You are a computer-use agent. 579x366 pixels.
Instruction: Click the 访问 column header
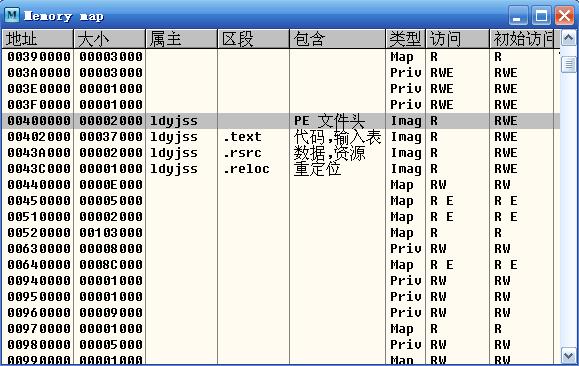pyautogui.click(x=458, y=39)
